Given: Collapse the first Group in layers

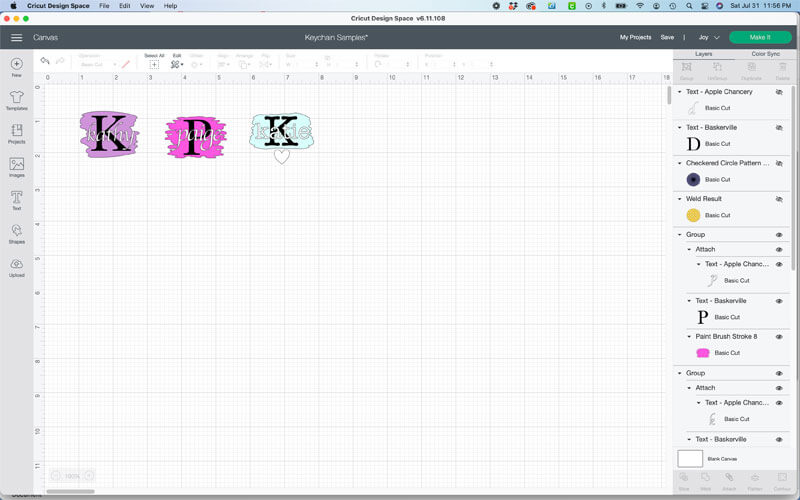Looking at the screenshot, I should point(680,235).
